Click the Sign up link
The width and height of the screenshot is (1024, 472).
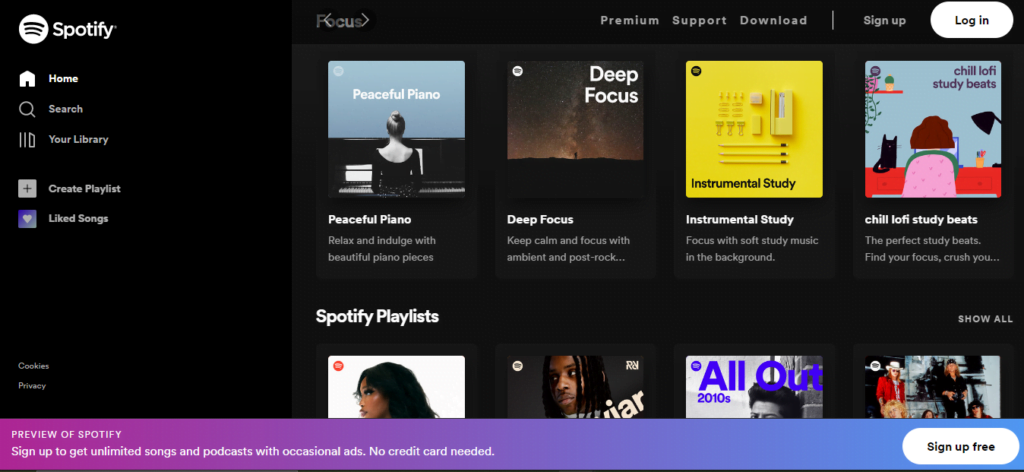pyautogui.click(x=884, y=20)
